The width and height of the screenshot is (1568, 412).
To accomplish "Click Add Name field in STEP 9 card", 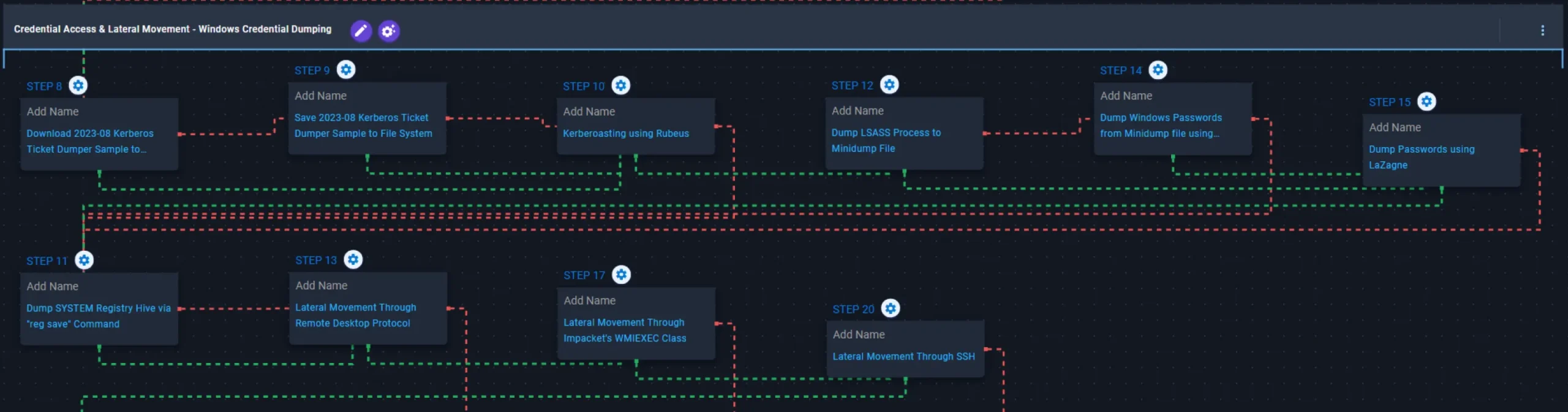I will (x=320, y=96).
